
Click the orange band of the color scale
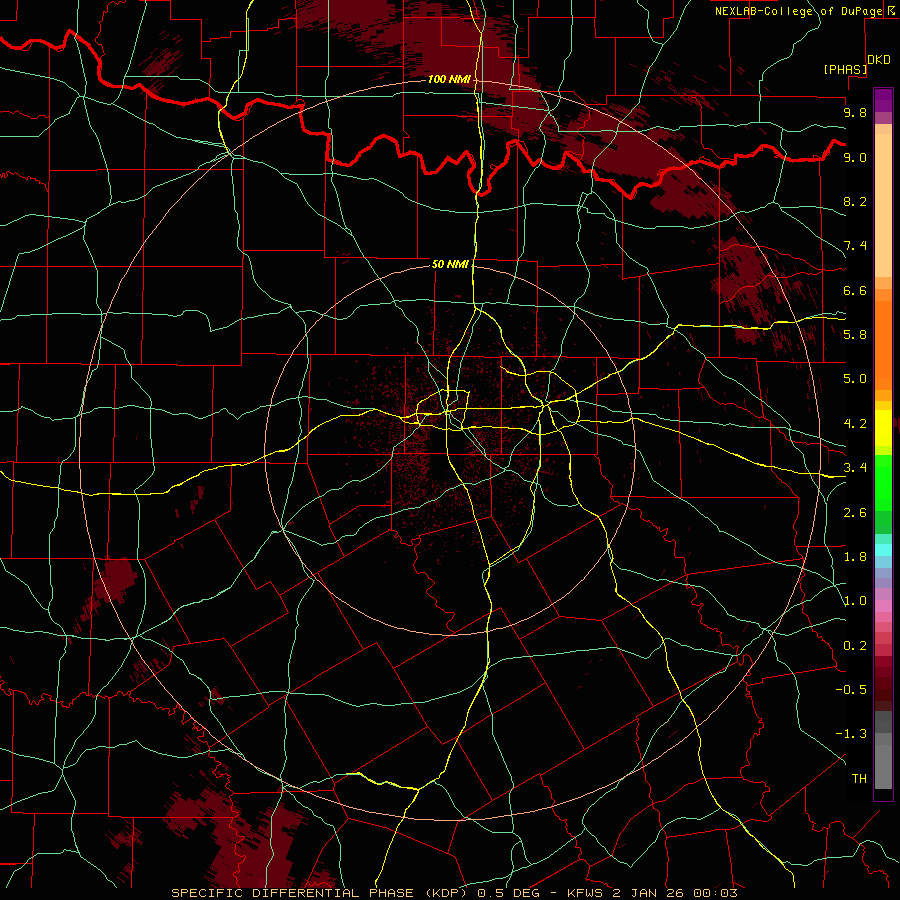[x=883, y=344]
